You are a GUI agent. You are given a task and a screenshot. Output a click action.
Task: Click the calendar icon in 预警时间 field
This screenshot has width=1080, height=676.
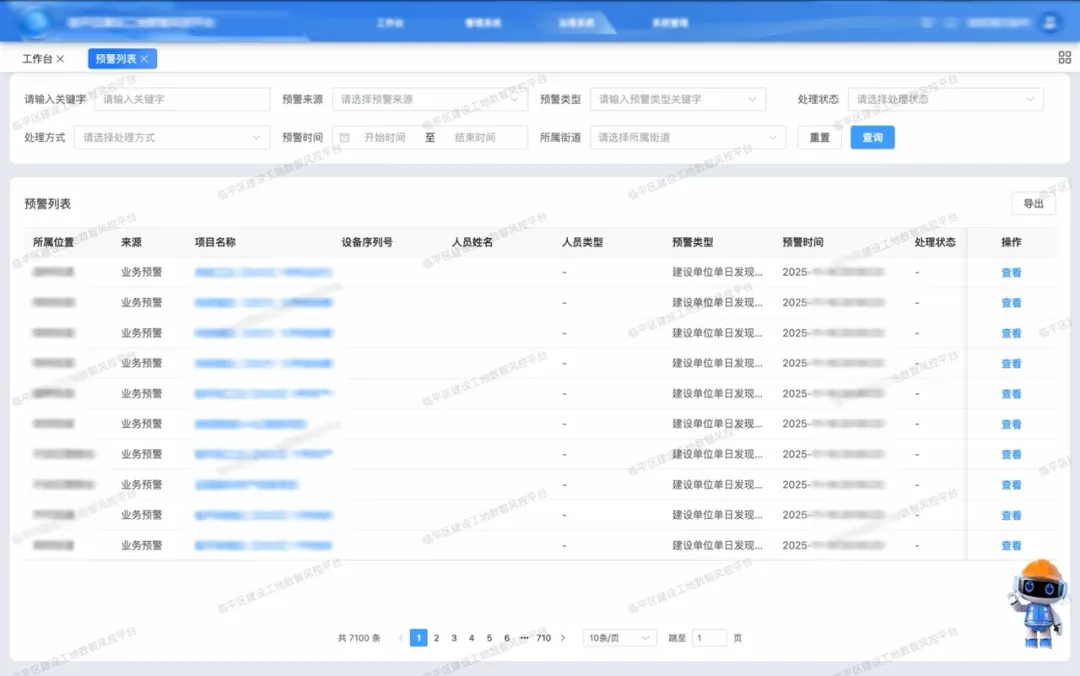coord(345,138)
